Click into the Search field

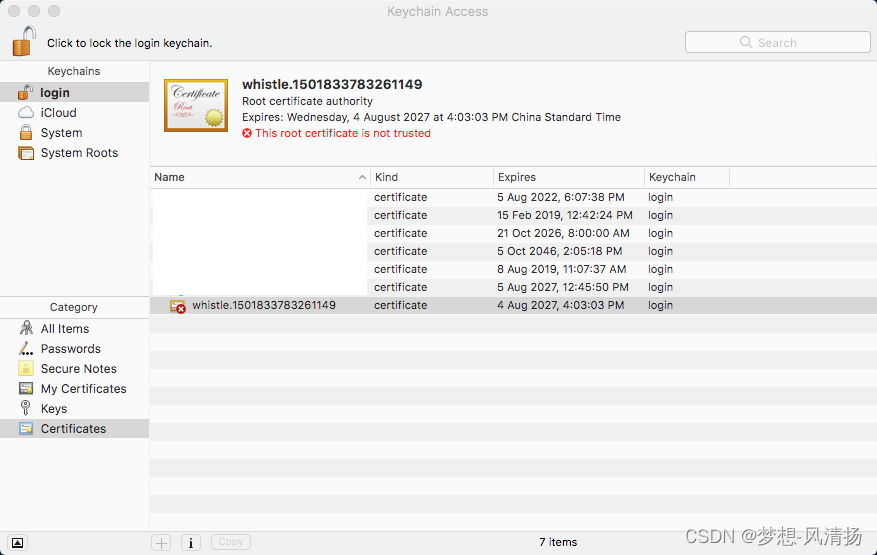click(777, 43)
